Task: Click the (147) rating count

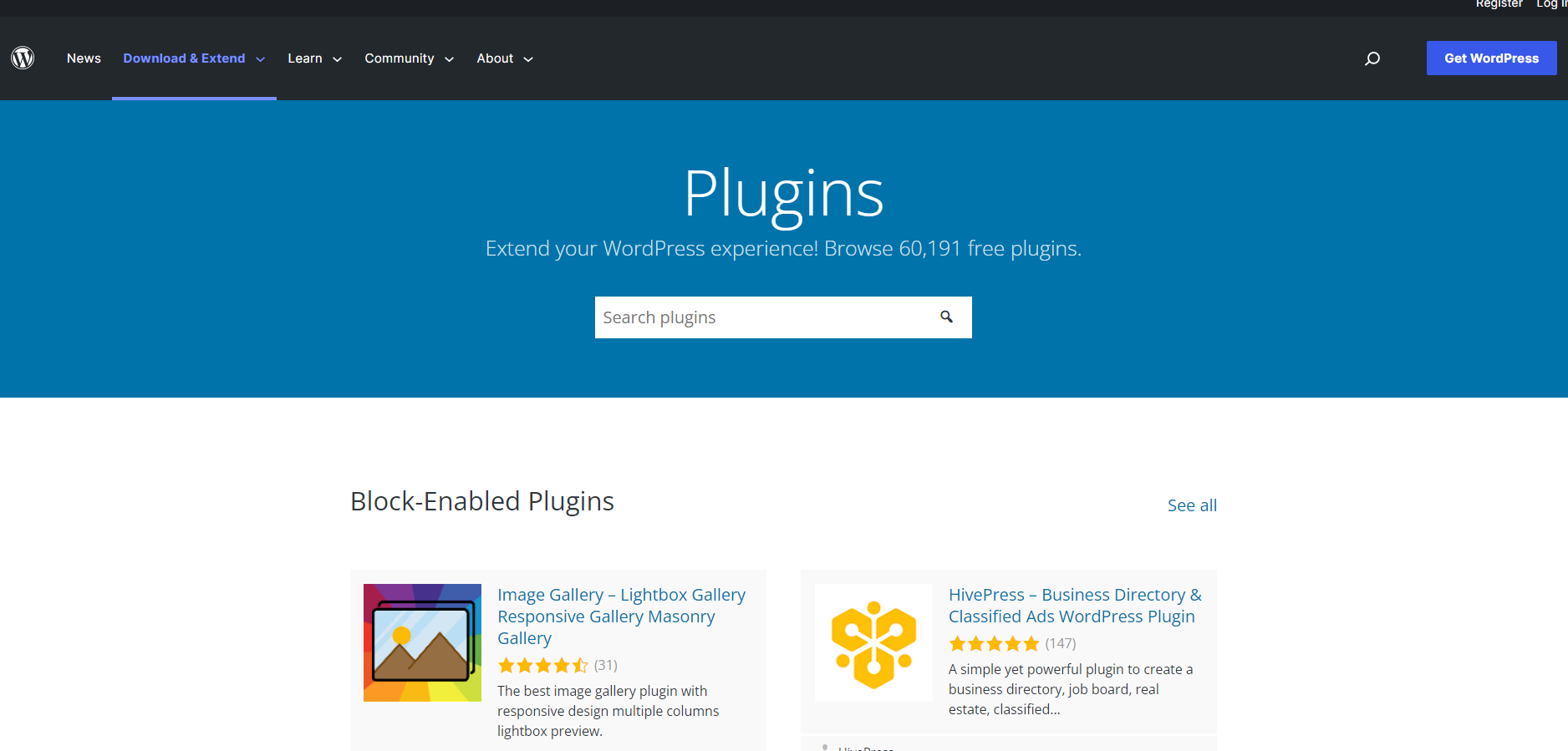Action: (x=1061, y=644)
